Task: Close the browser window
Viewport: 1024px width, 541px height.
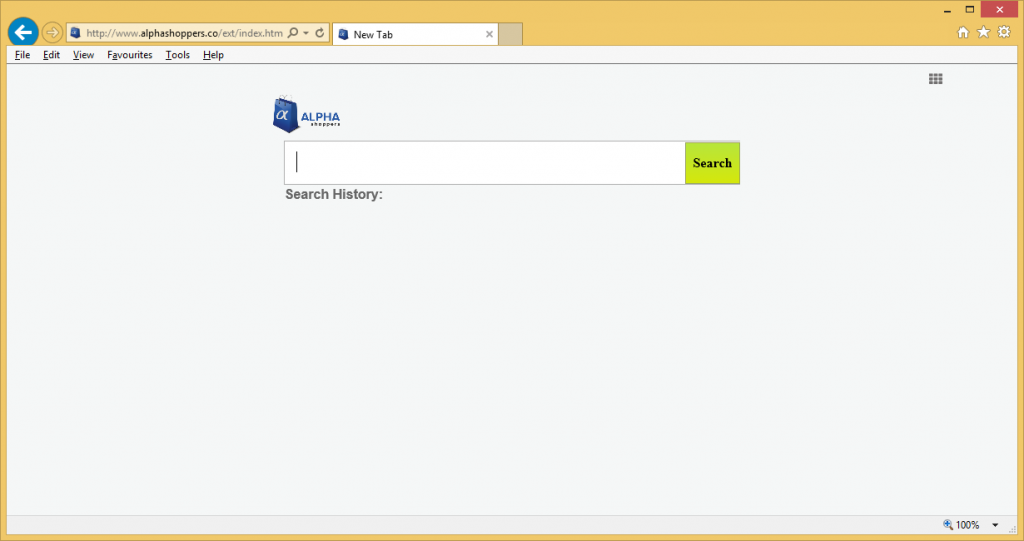Action: coord(1000,9)
